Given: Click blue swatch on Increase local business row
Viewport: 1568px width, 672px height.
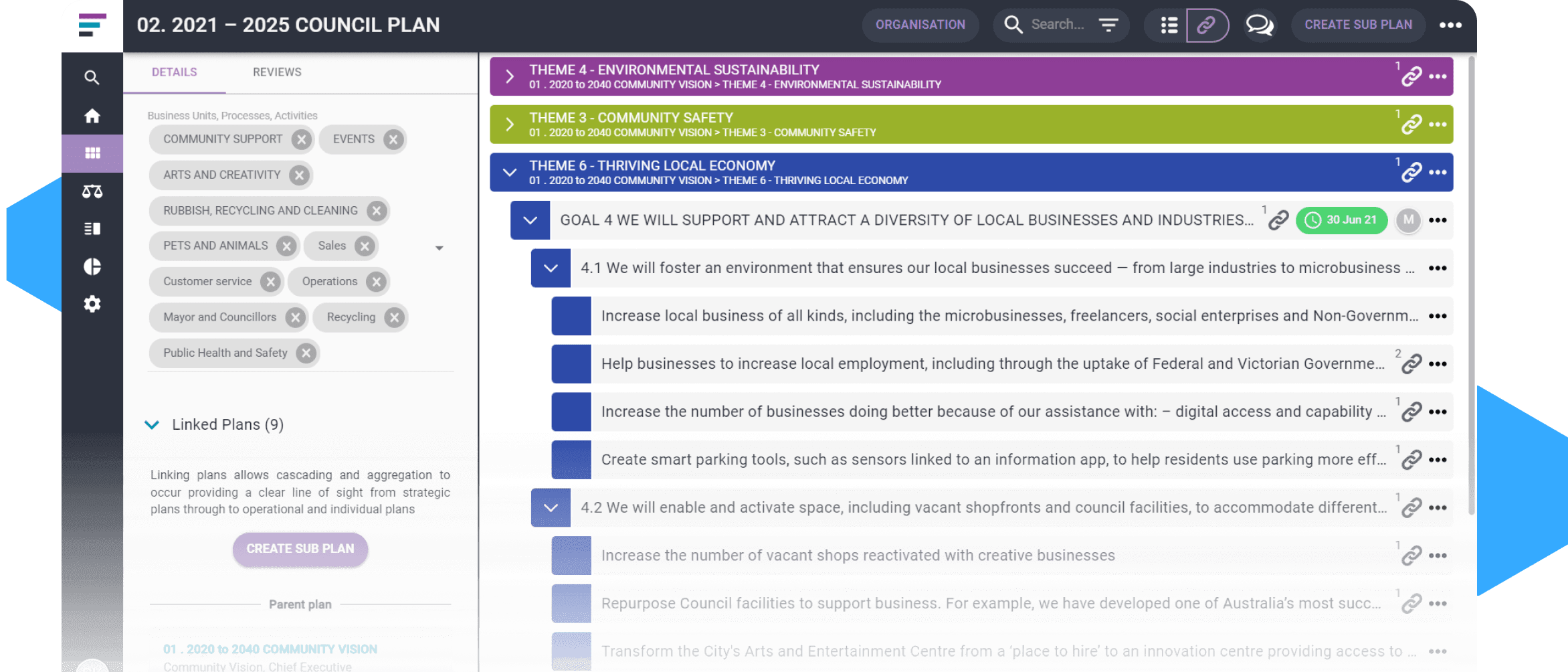Looking at the screenshot, I should 571,316.
